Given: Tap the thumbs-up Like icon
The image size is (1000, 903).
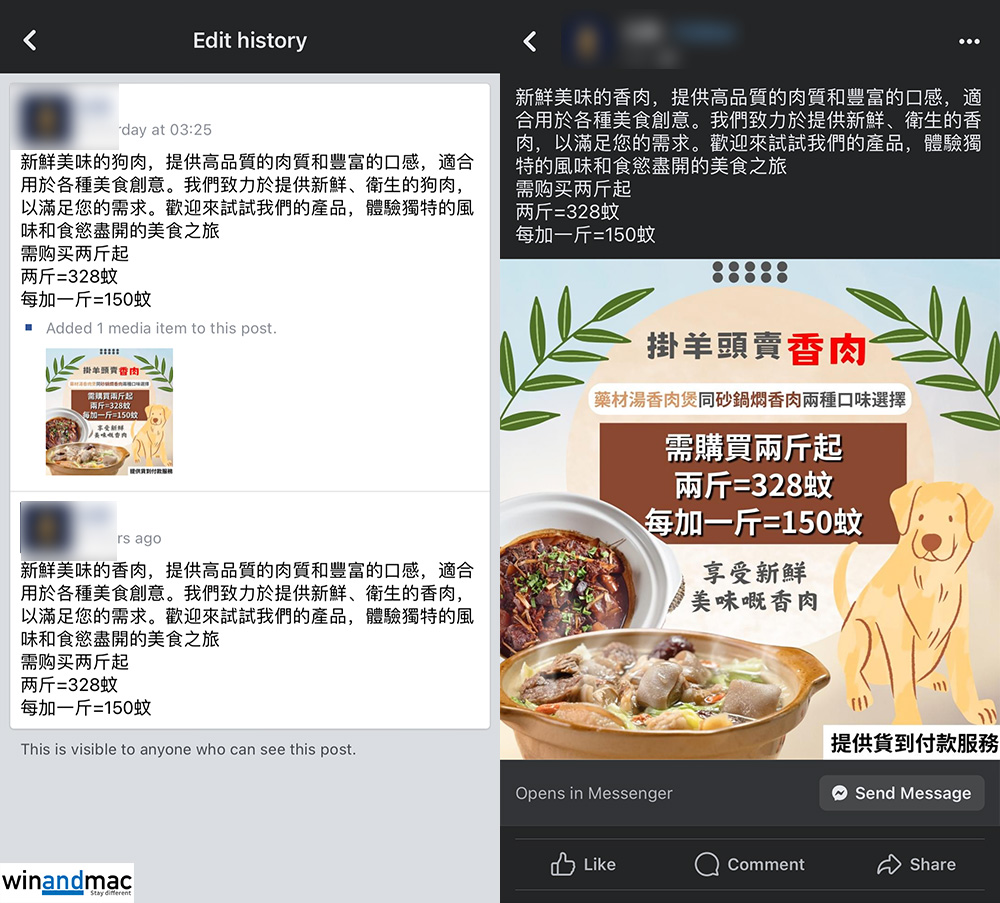Looking at the screenshot, I should point(562,864).
